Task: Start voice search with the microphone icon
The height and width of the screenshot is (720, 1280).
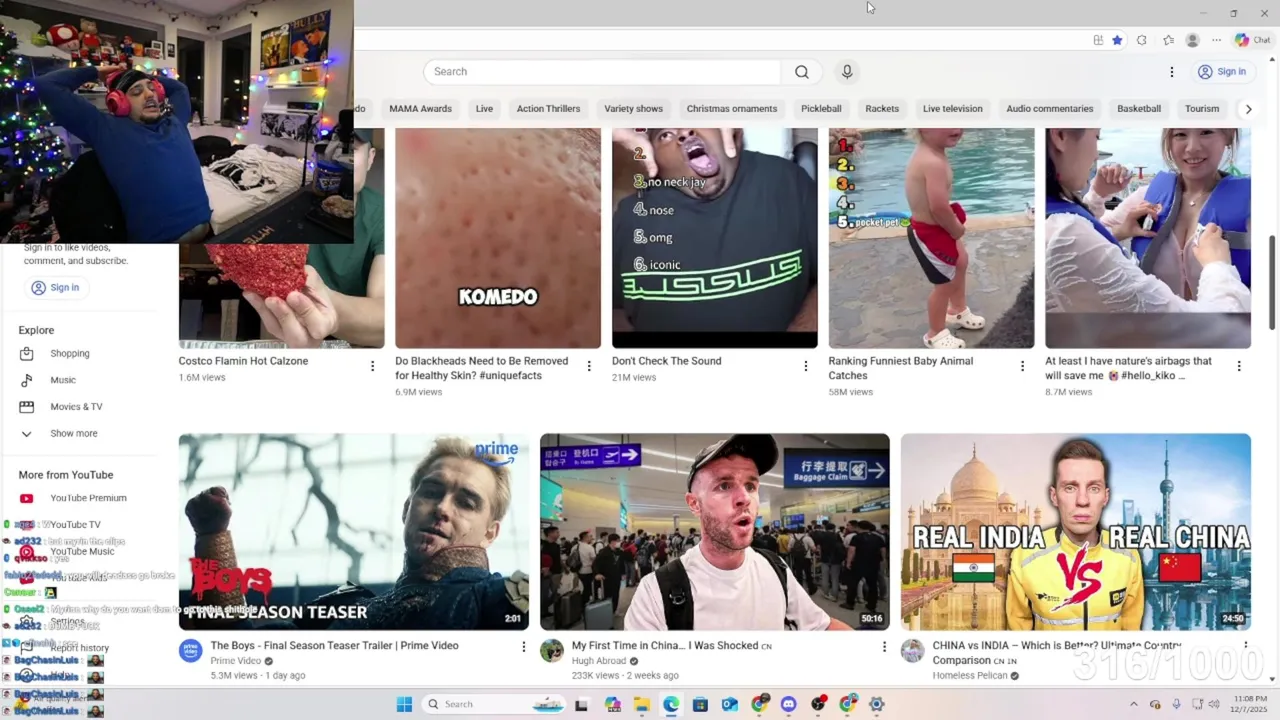Action: coord(847,72)
